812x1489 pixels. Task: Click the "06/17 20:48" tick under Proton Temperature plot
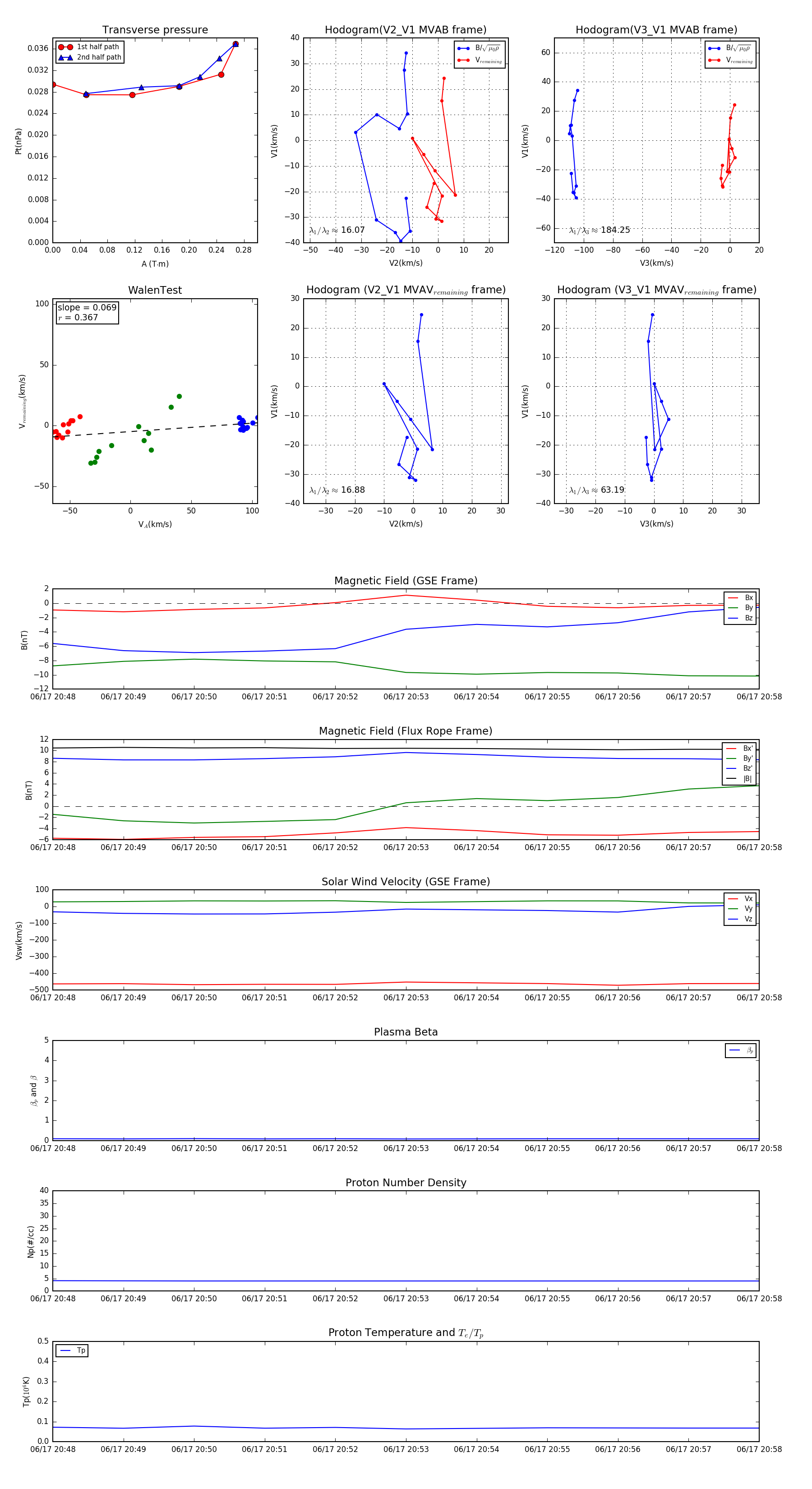coord(53,1449)
